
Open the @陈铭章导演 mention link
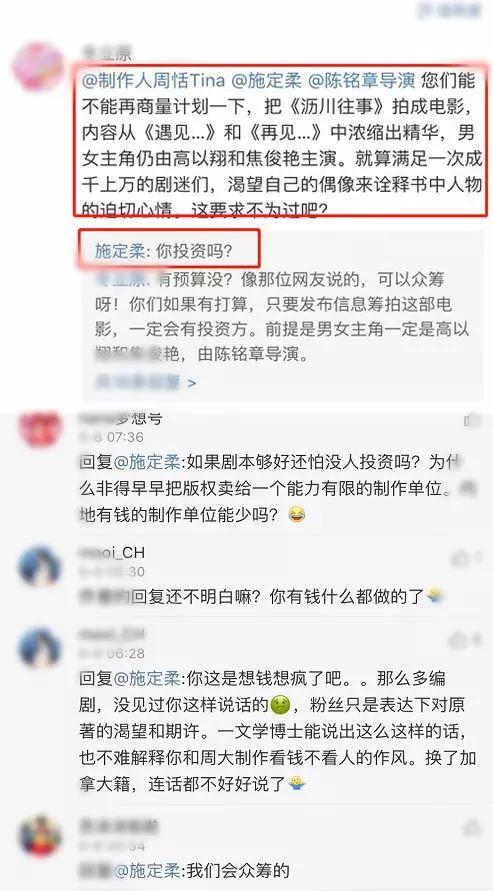(x=361, y=82)
